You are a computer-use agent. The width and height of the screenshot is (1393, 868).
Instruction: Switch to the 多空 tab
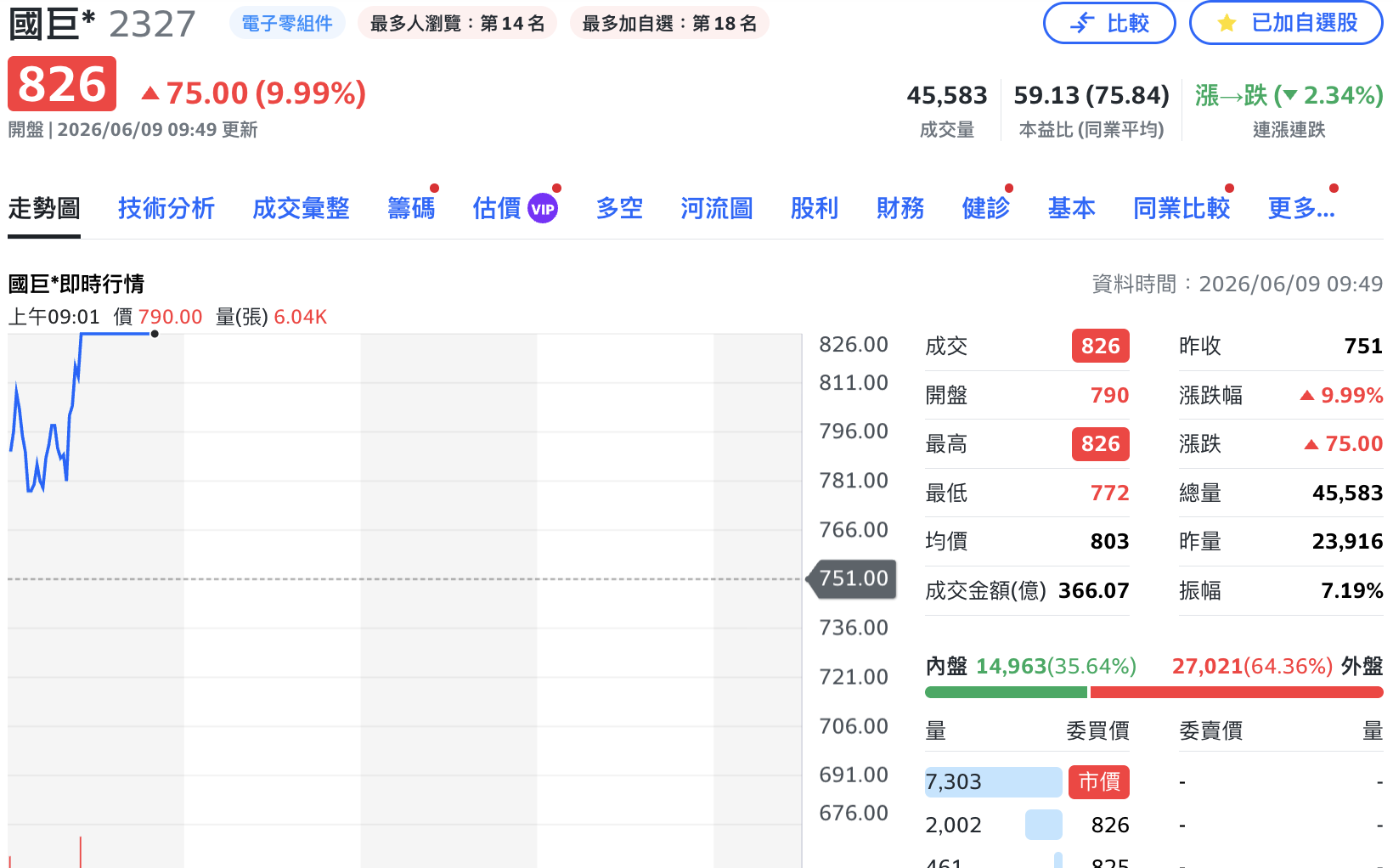(x=619, y=208)
